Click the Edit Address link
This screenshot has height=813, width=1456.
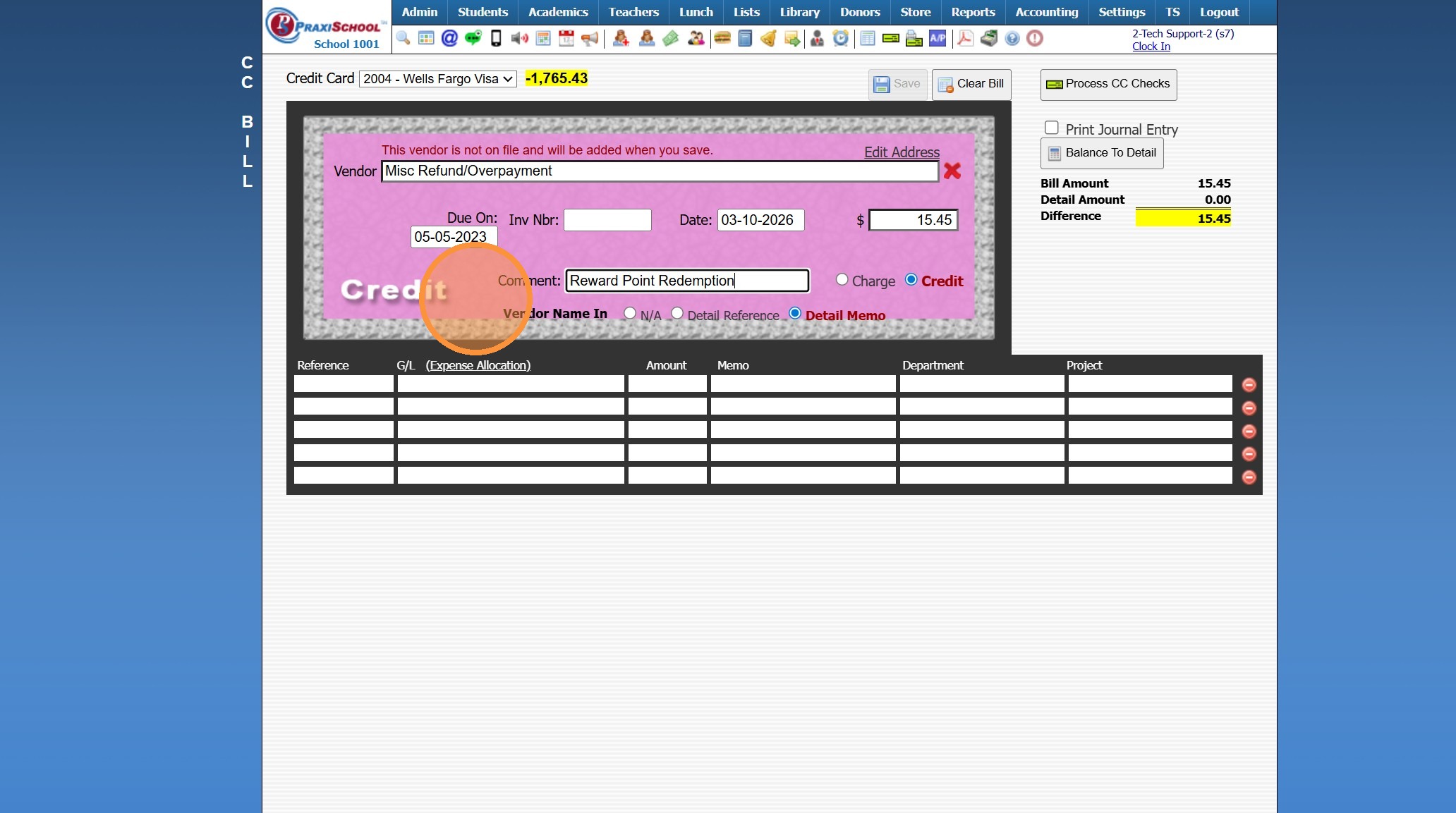902,152
